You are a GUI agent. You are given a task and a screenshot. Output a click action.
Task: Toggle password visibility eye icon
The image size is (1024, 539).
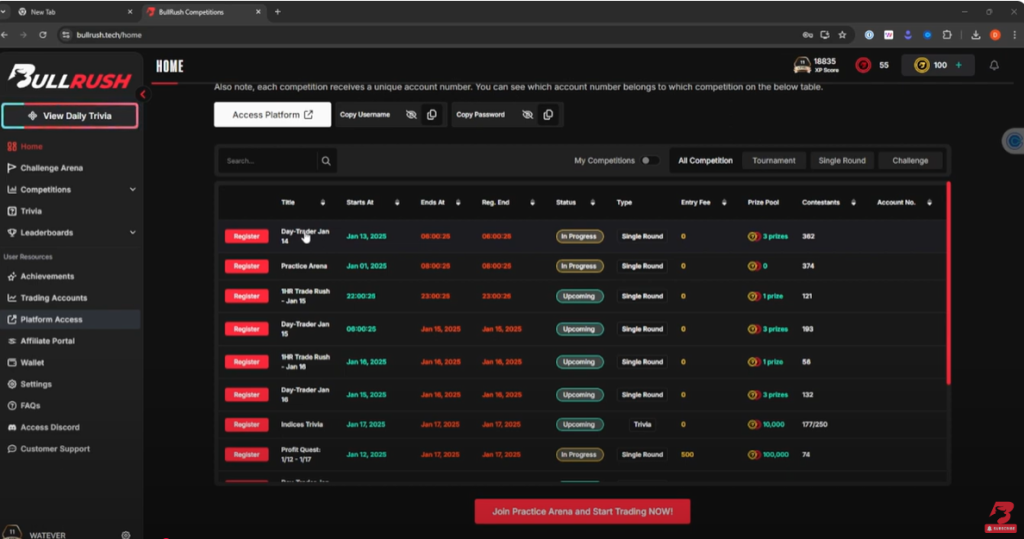[x=527, y=114]
